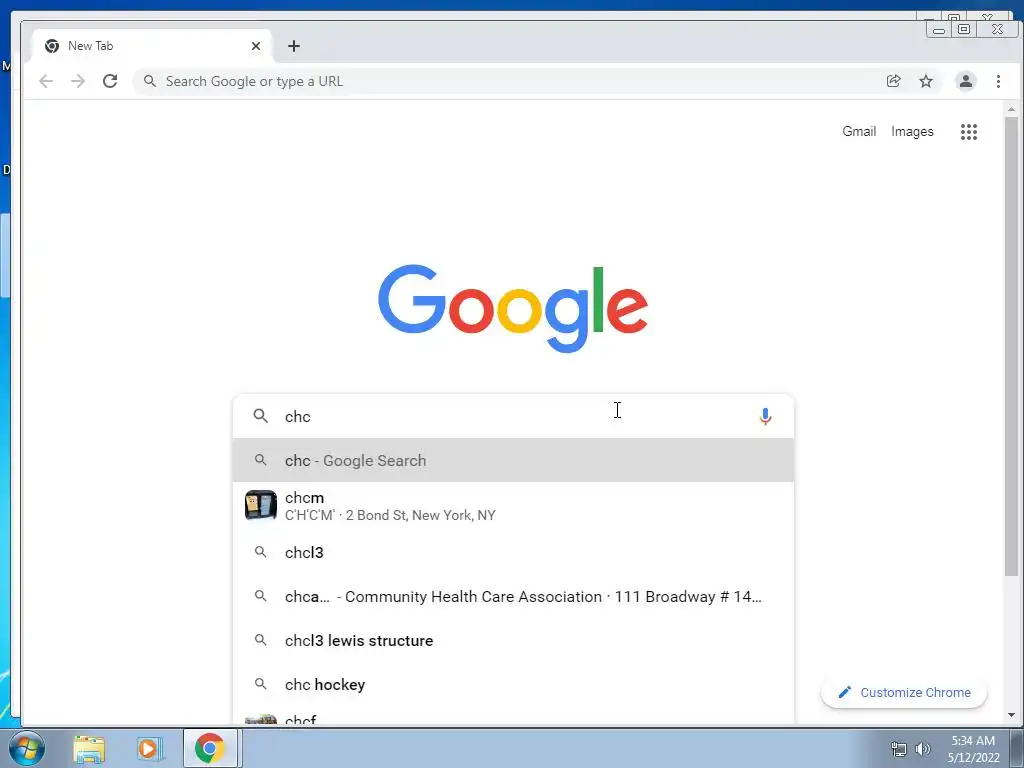Screen dimensions: 1024x768
Task: Select 'chcl3 lewis structure' suggestion
Action: click(513, 641)
